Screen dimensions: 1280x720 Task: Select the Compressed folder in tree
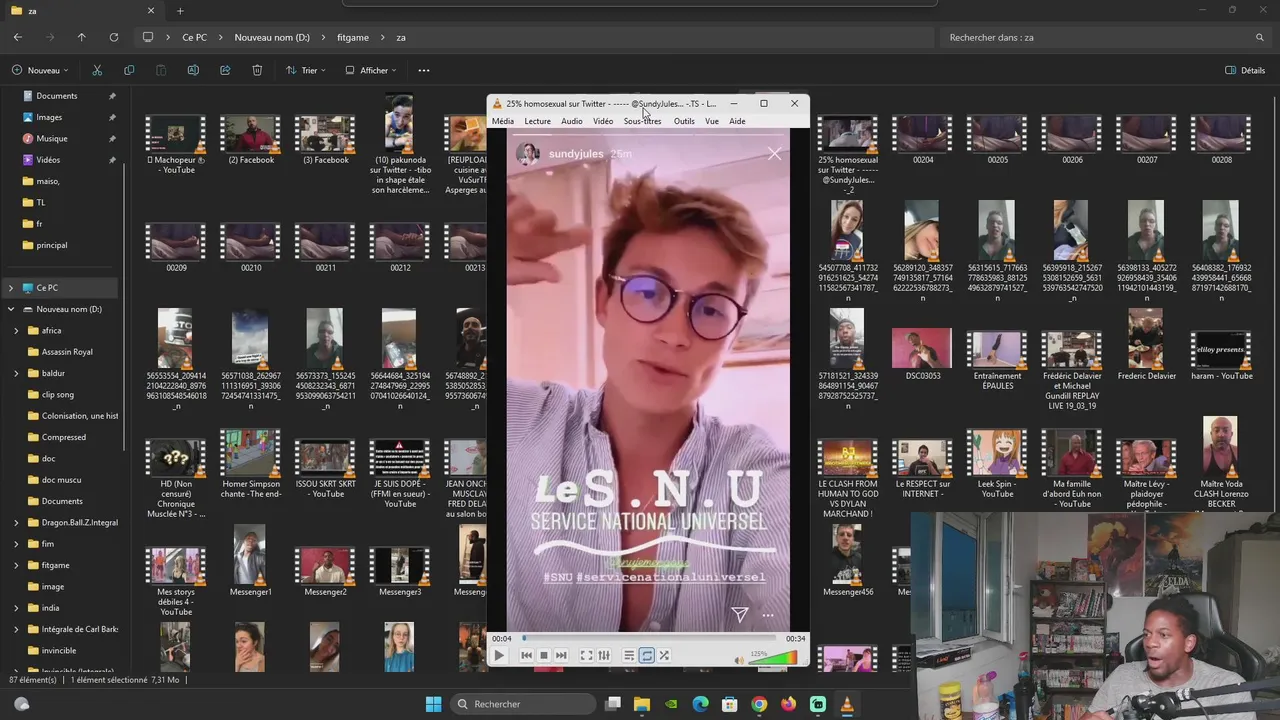tap(63, 437)
